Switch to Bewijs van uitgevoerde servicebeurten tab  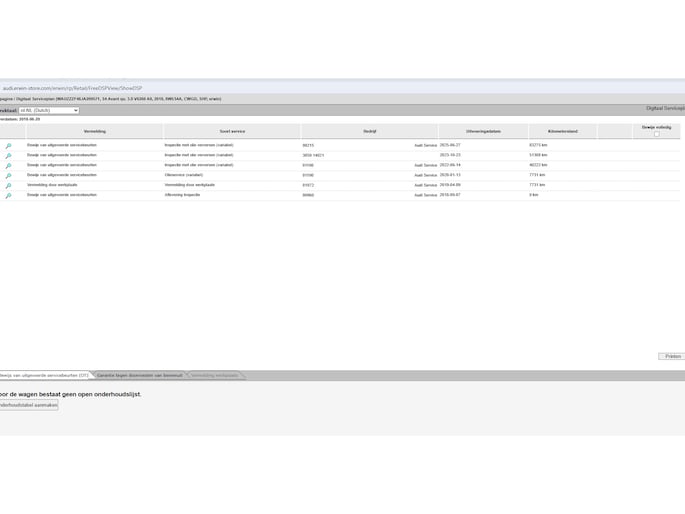[44, 375]
